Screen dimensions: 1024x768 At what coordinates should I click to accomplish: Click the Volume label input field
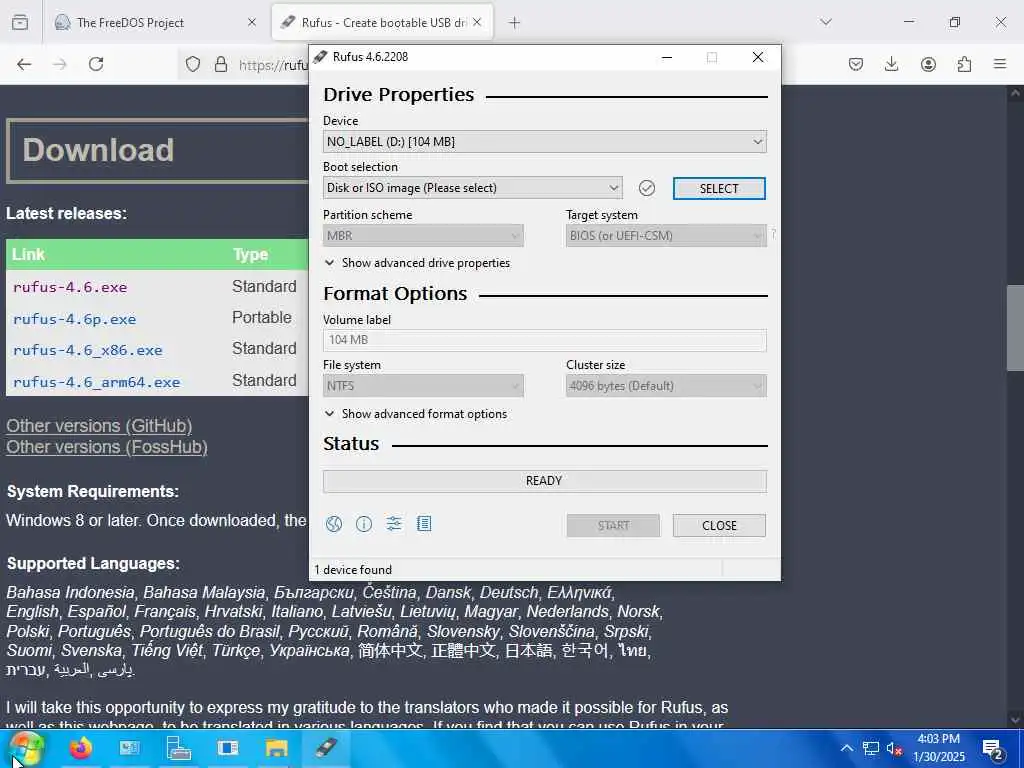[x=545, y=340]
